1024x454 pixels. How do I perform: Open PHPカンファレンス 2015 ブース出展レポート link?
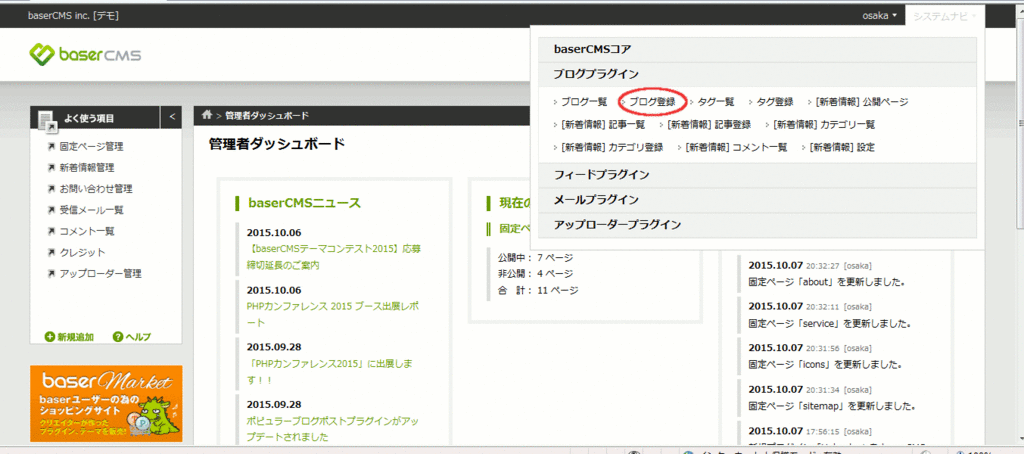[333, 314]
